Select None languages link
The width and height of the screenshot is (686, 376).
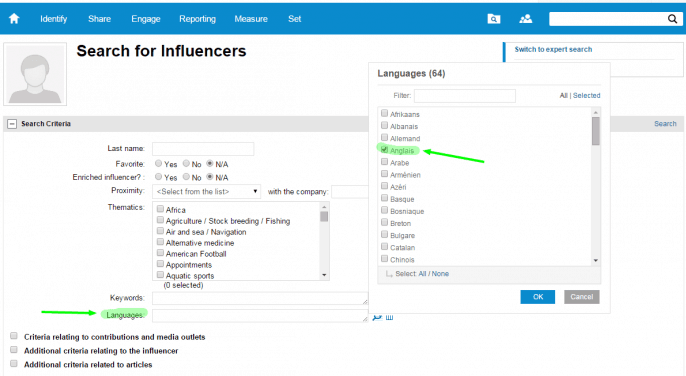tap(440, 274)
